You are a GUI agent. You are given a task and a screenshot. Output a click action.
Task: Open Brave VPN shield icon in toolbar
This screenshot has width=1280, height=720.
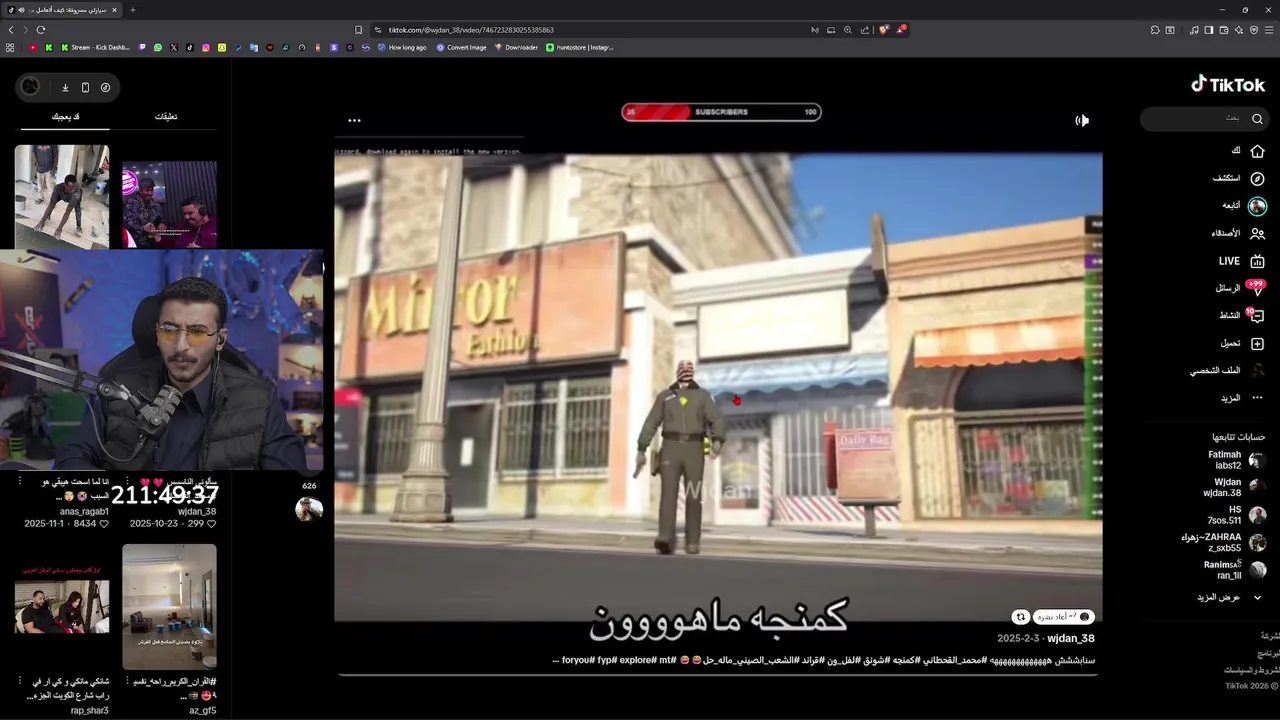[1254, 30]
